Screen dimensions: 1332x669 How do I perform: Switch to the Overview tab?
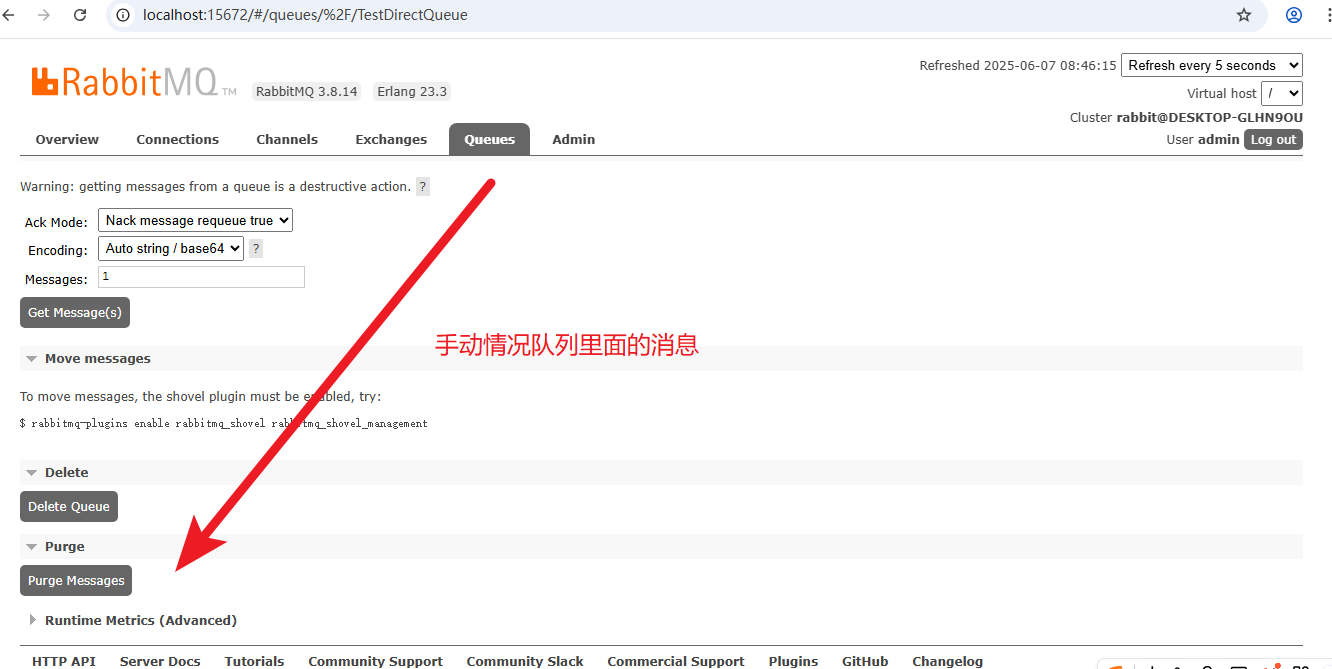(67, 140)
